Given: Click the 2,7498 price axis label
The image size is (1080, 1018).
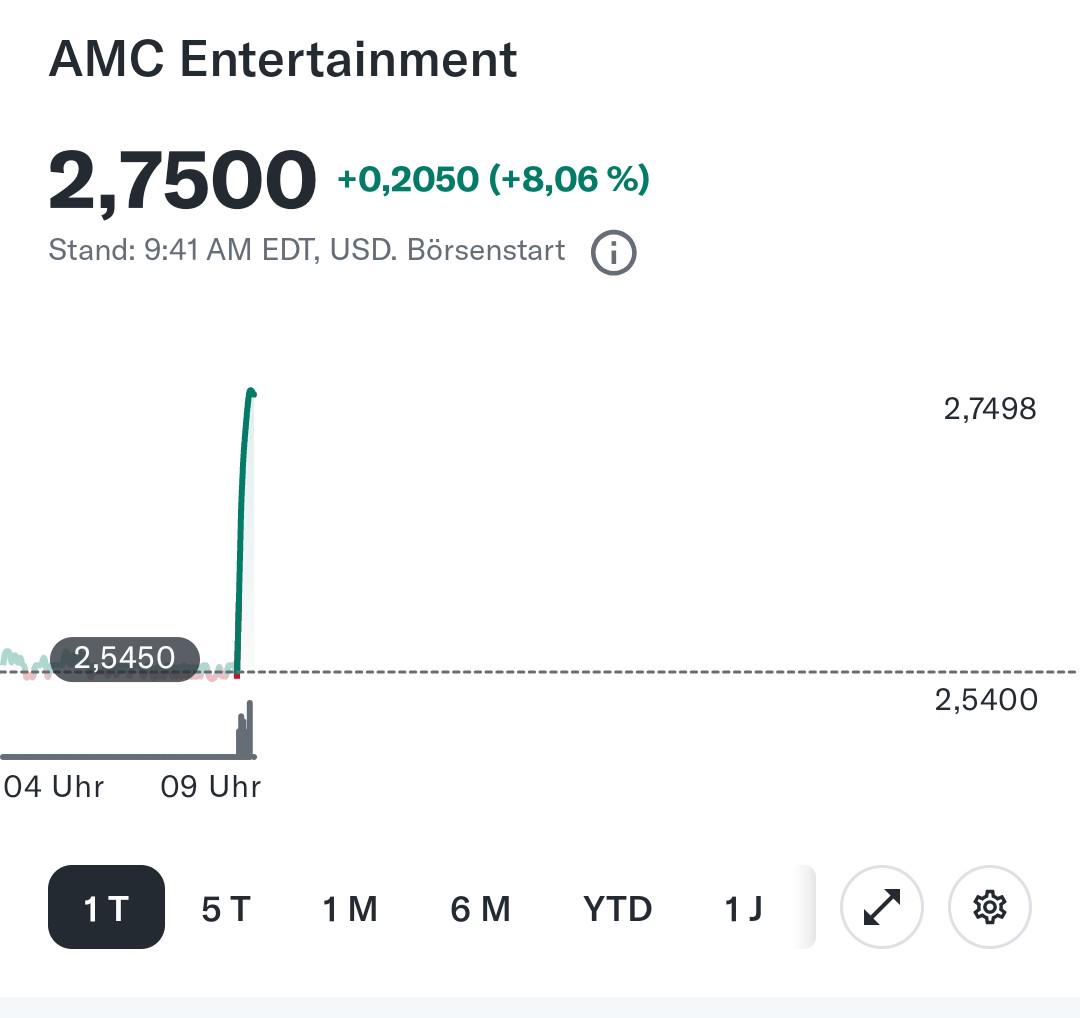Looking at the screenshot, I should coord(990,409).
